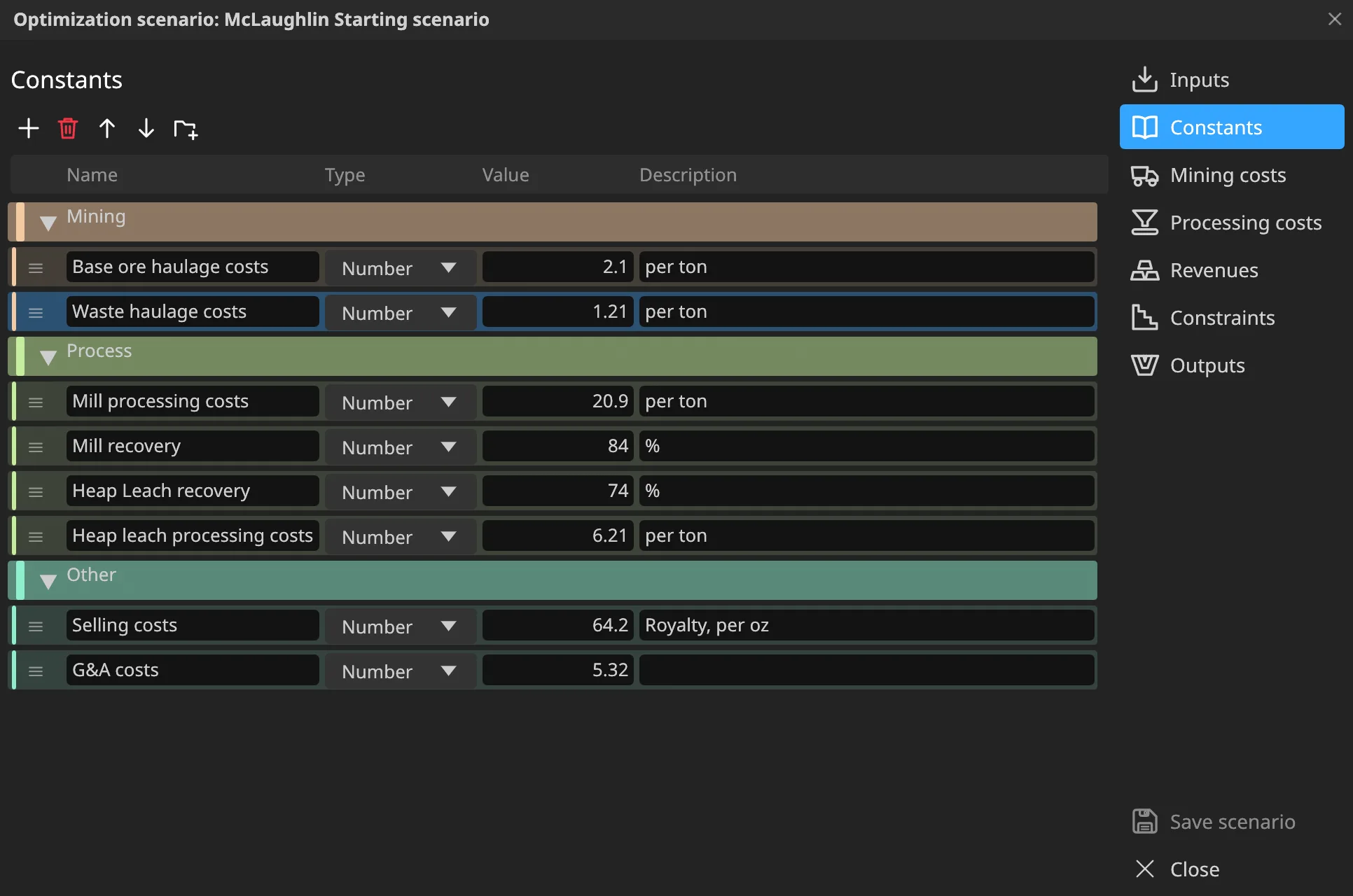Close the dialog with title bar X

[x=1335, y=19]
